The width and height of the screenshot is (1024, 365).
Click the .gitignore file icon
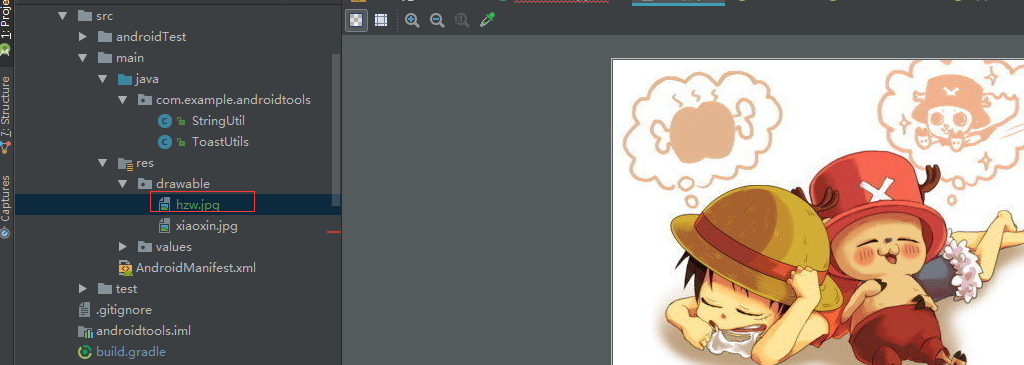pyautogui.click(x=84, y=309)
